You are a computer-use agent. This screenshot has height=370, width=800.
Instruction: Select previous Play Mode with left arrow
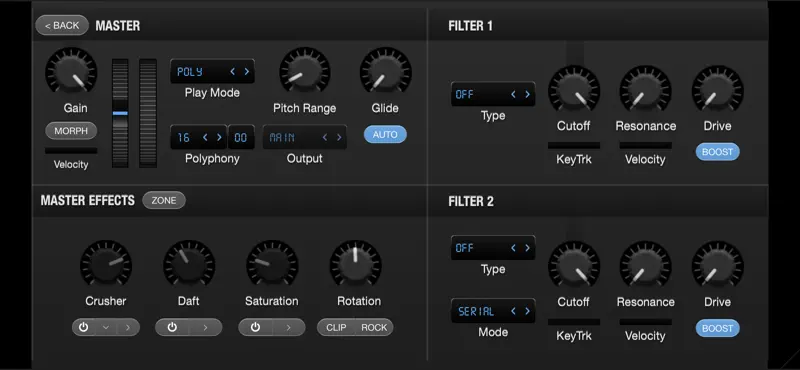pyautogui.click(x=233, y=71)
